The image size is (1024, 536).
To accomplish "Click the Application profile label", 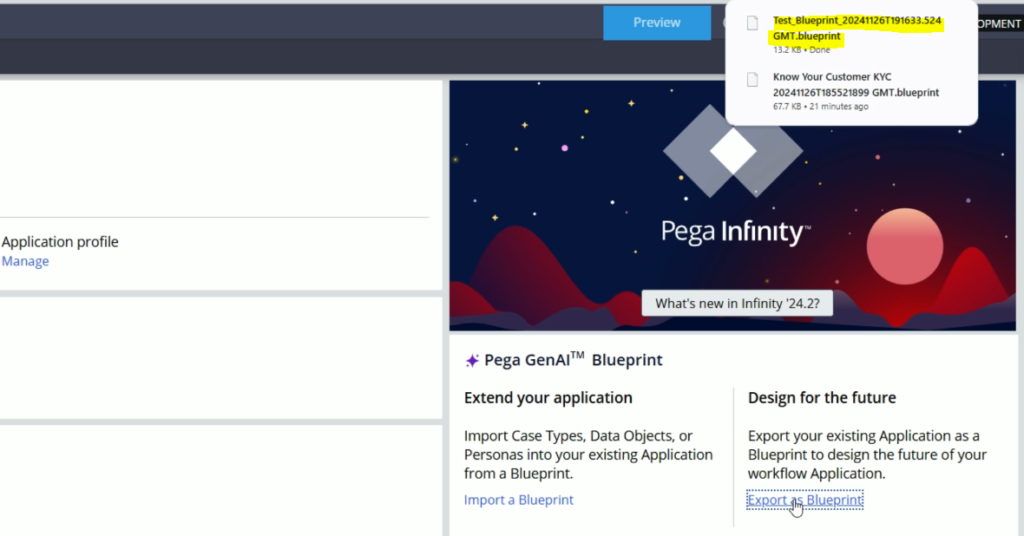I will click(60, 242).
